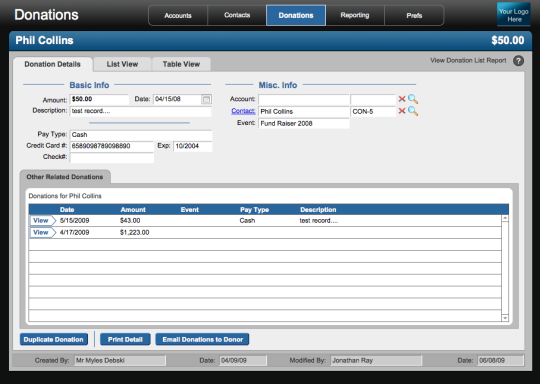The image size is (540, 384).
Task: Open help via question mark icon
Action: coord(518,61)
